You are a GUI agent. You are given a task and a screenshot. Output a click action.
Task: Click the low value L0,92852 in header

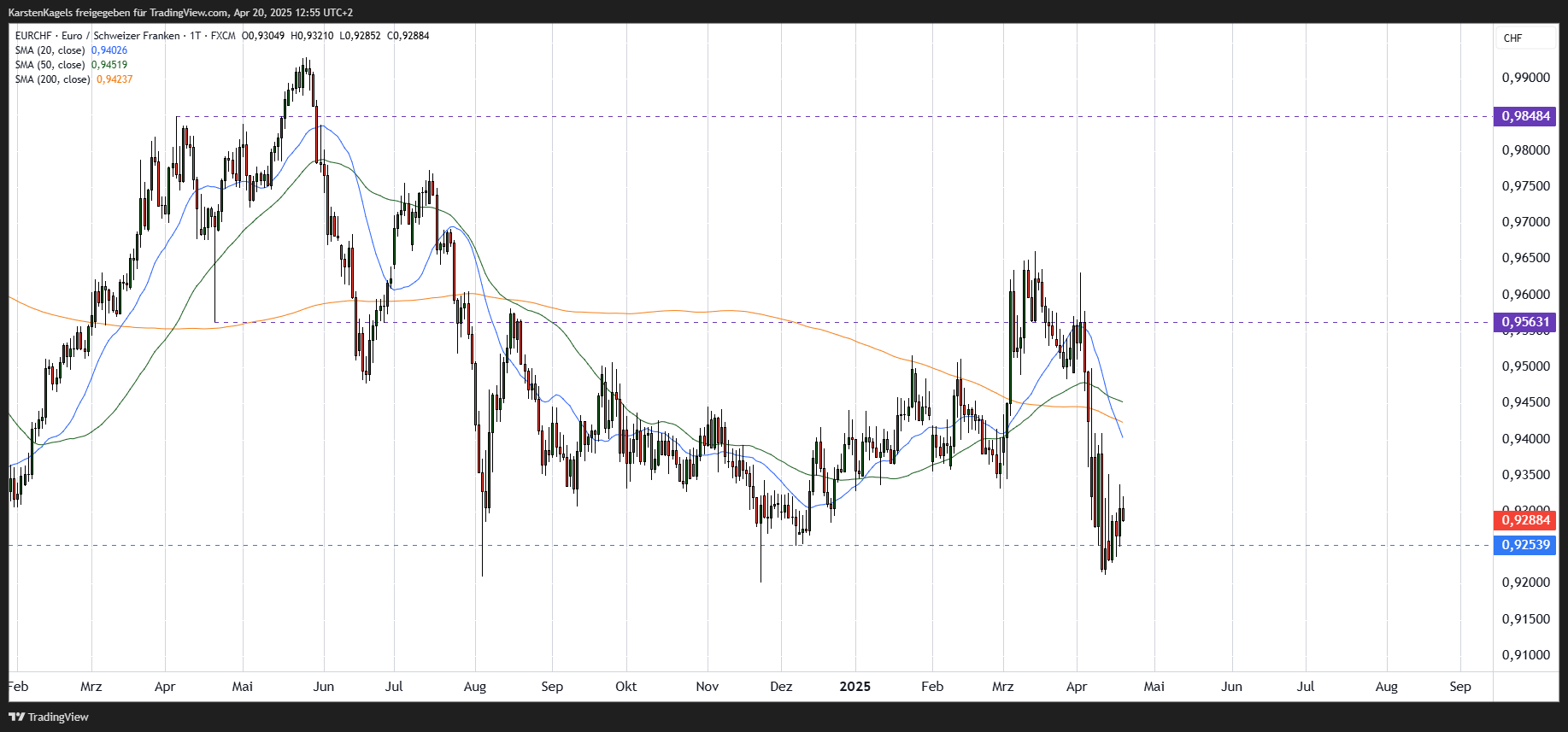[x=360, y=36]
